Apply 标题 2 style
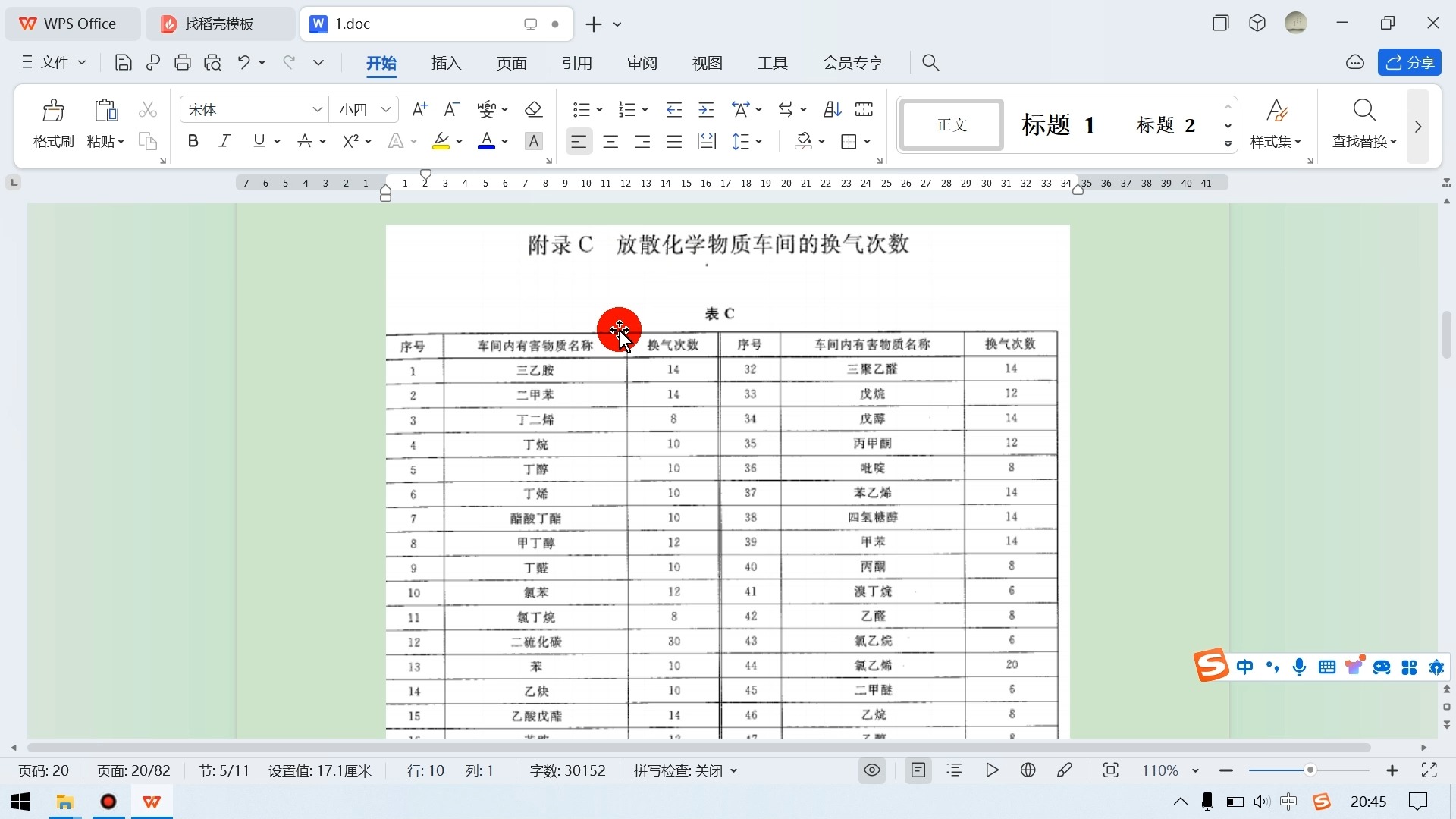 [x=1166, y=124]
